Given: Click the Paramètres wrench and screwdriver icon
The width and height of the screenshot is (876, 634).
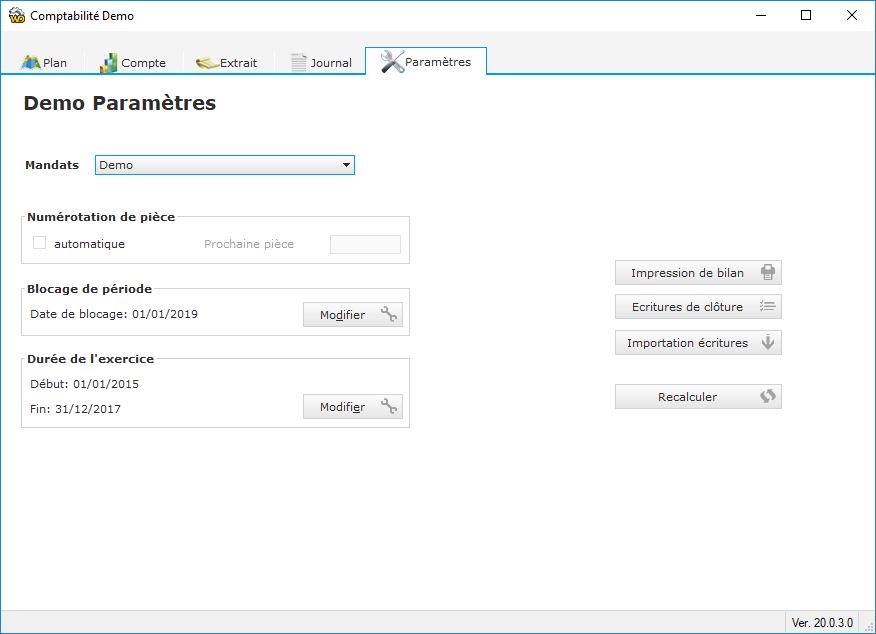Looking at the screenshot, I should 392,61.
